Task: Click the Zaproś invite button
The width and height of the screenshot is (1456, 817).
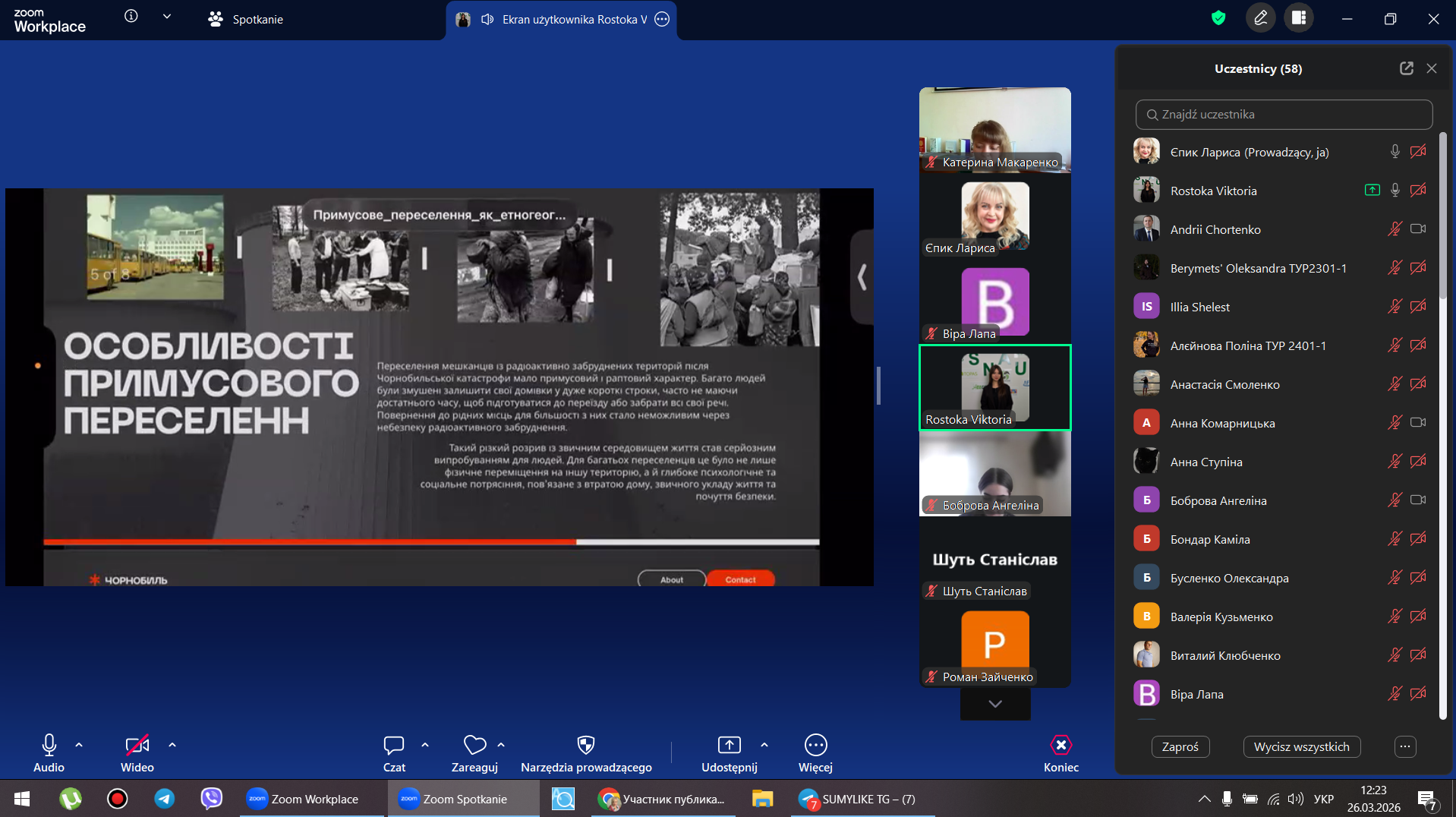Action: pyautogui.click(x=1180, y=747)
